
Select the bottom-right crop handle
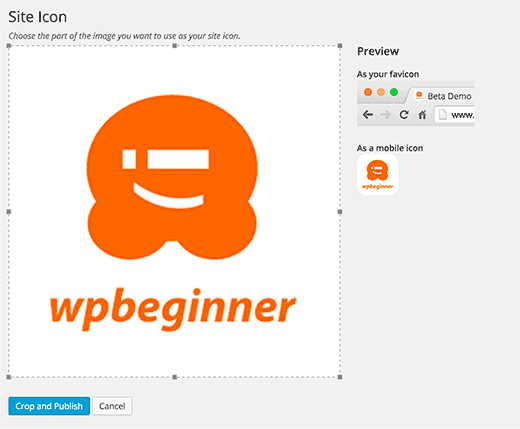[340, 377]
